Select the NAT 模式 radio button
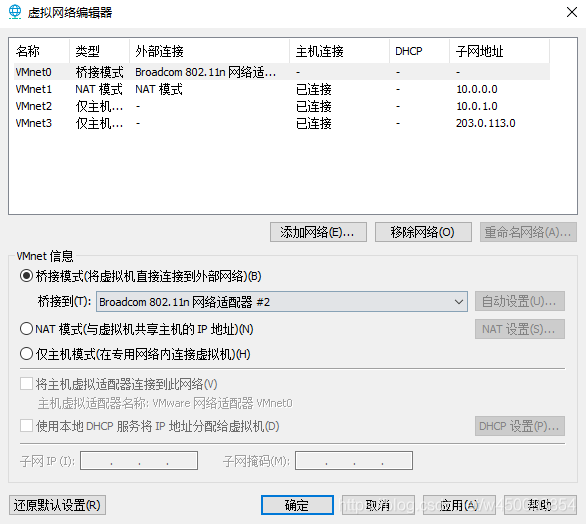The image size is (586, 524). 27,329
